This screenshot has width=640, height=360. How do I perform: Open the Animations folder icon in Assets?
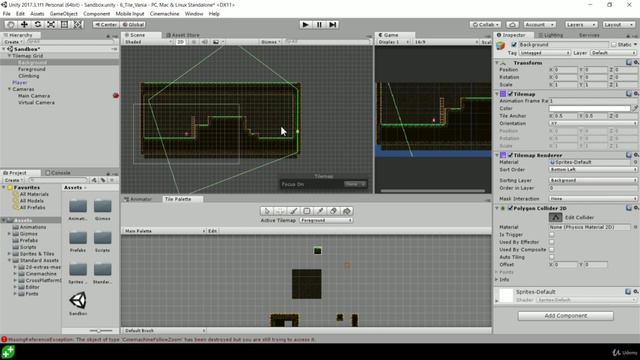(78, 206)
